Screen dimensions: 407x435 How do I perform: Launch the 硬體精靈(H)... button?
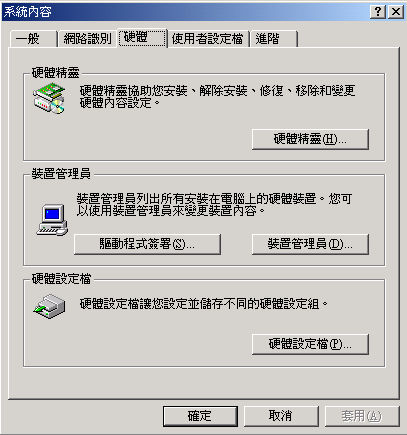[310, 139]
